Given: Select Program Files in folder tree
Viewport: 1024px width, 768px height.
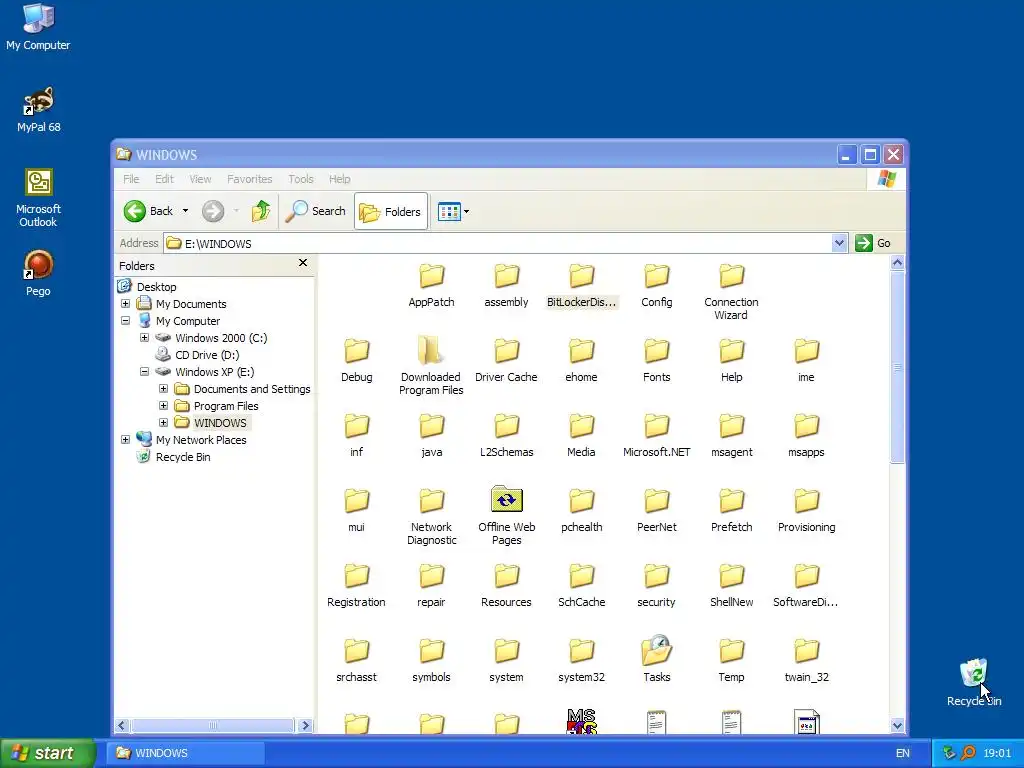Looking at the screenshot, I should pyautogui.click(x=225, y=406).
